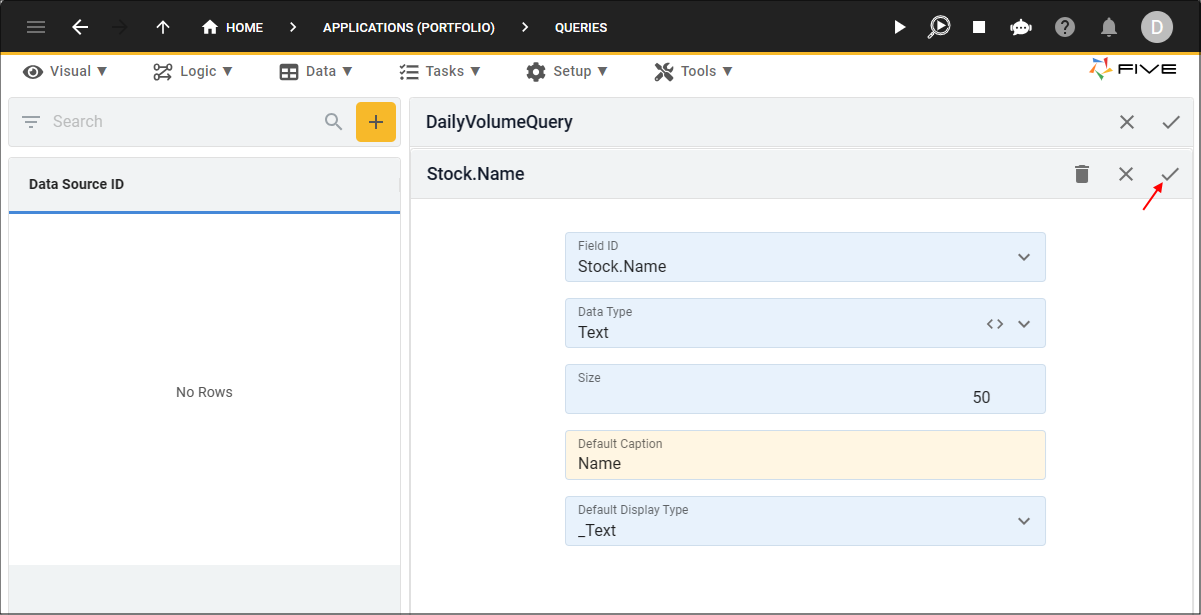The width and height of the screenshot is (1201, 615).
Task: Open the Visual menu
Action: point(65,71)
